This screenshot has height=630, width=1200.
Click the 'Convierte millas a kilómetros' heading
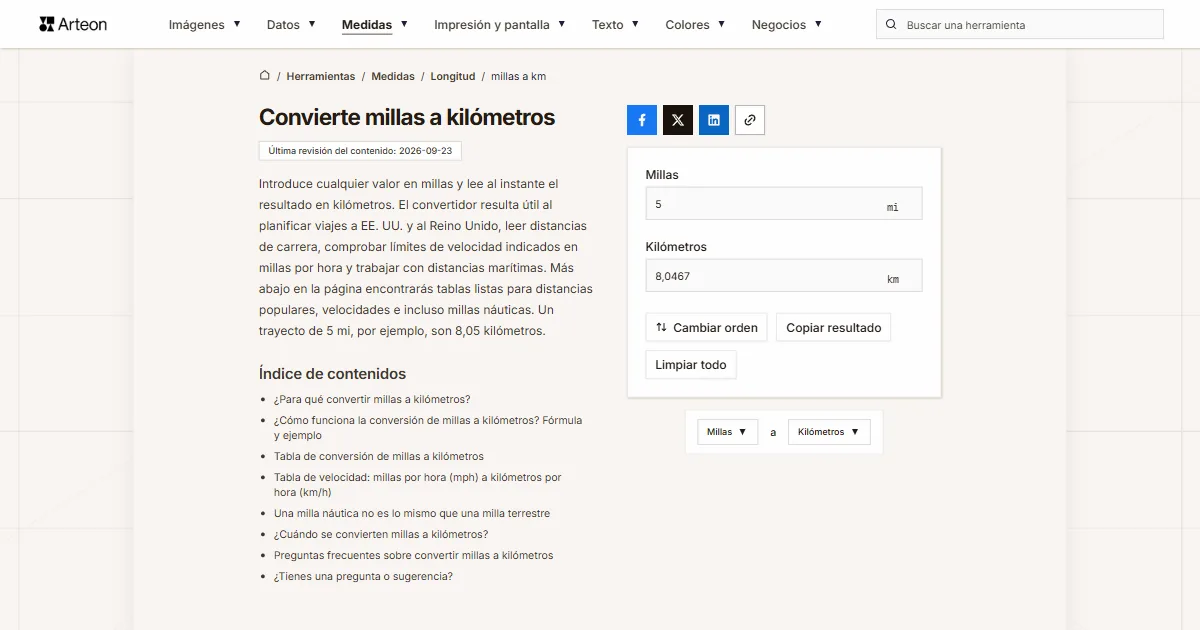[407, 117]
